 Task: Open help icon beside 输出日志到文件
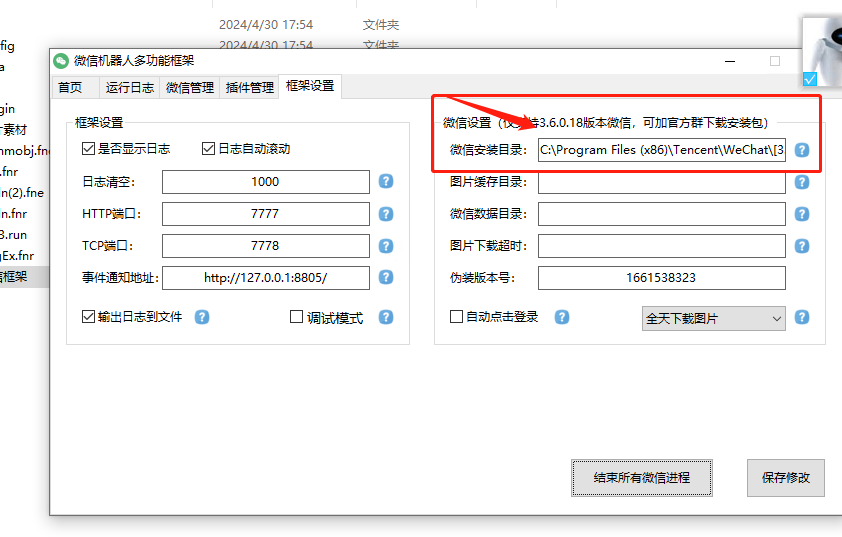(x=202, y=317)
